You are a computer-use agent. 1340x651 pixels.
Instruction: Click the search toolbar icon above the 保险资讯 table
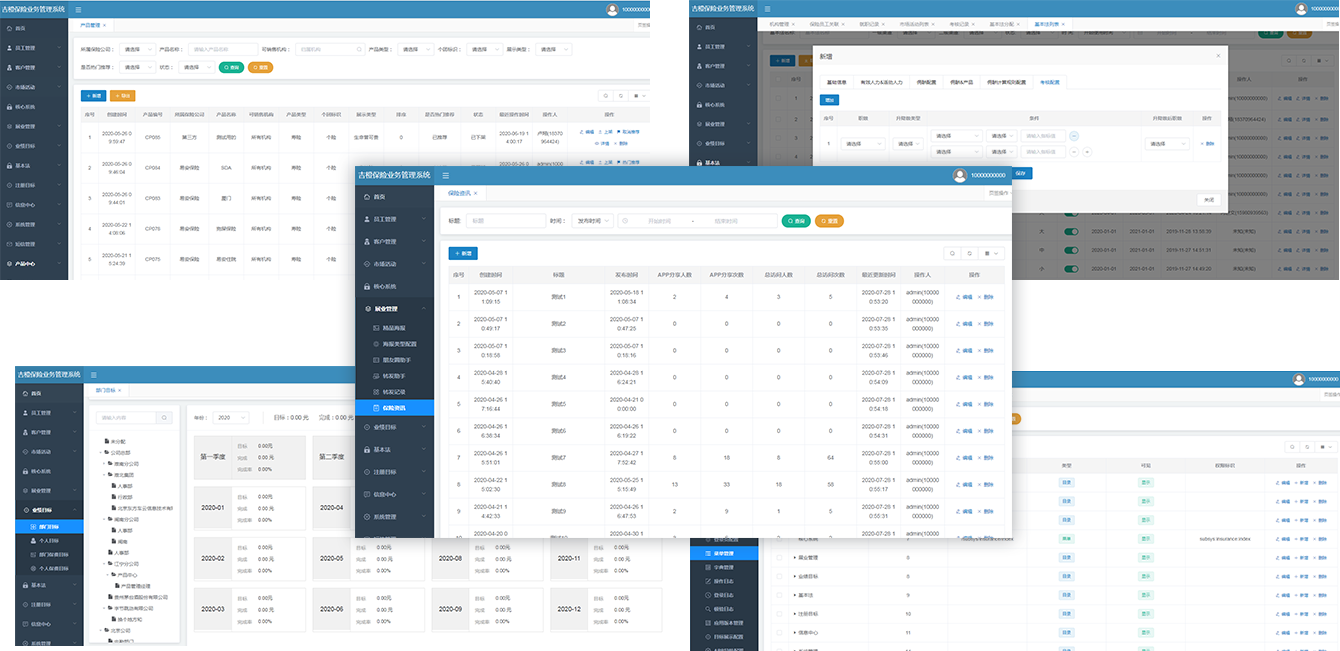click(x=953, y=253)
